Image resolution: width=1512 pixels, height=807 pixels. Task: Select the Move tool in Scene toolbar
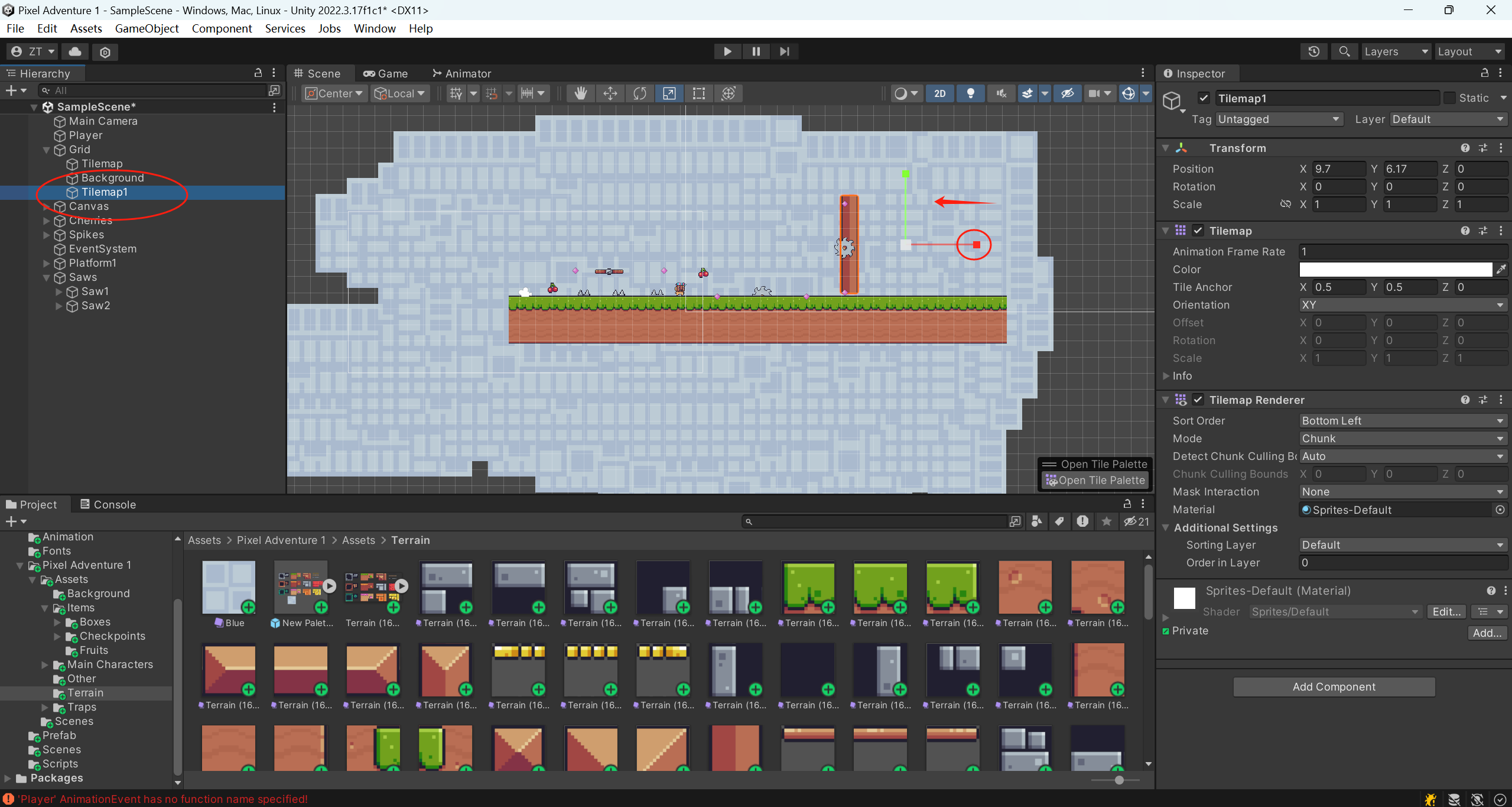(610, 93)
